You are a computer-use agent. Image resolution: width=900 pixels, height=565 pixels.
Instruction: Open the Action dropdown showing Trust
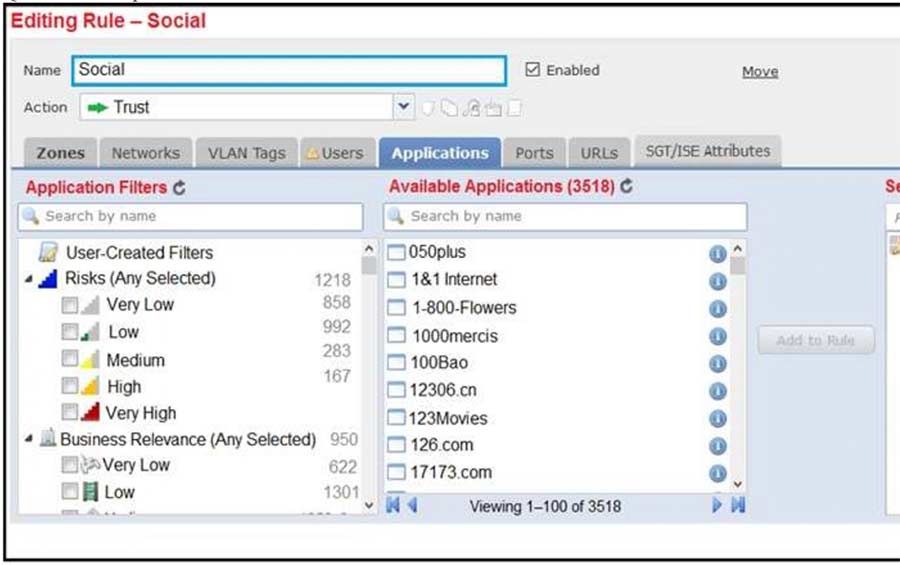[x=403, y=107]
